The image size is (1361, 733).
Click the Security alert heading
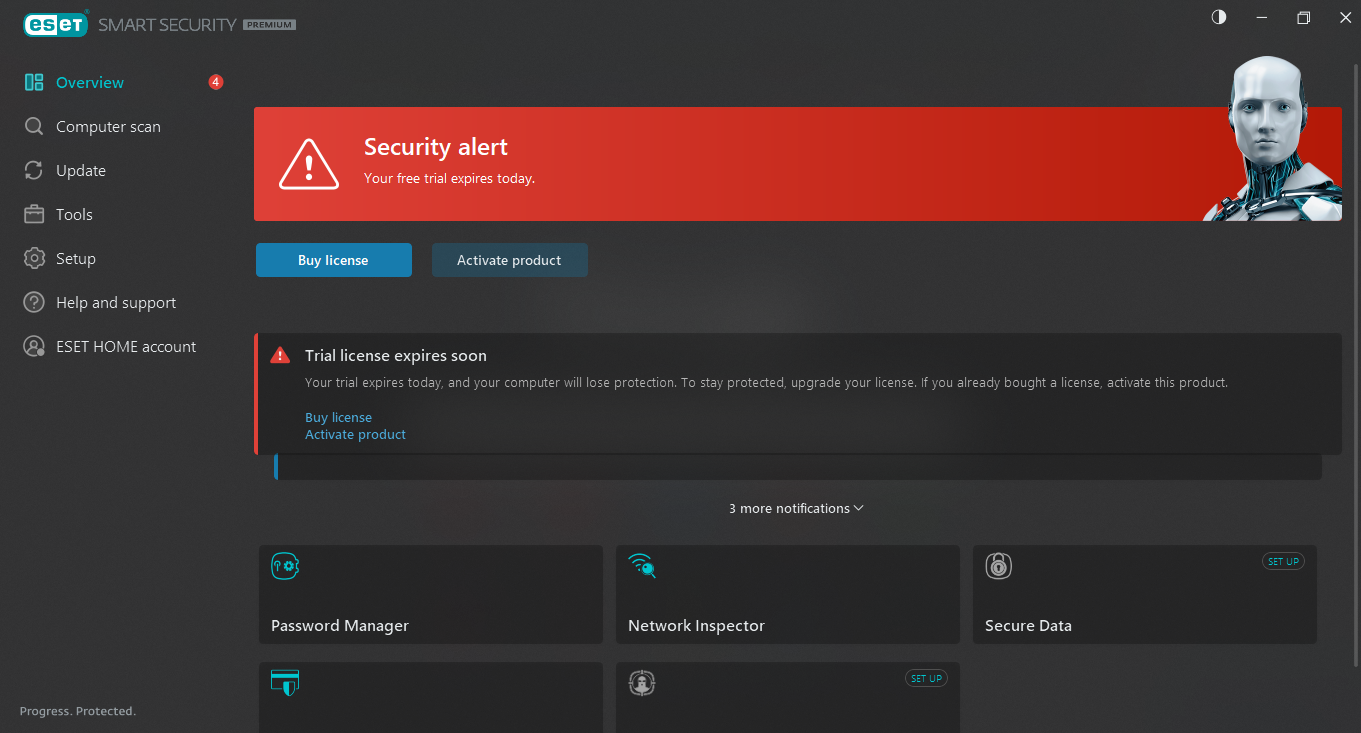436,147
